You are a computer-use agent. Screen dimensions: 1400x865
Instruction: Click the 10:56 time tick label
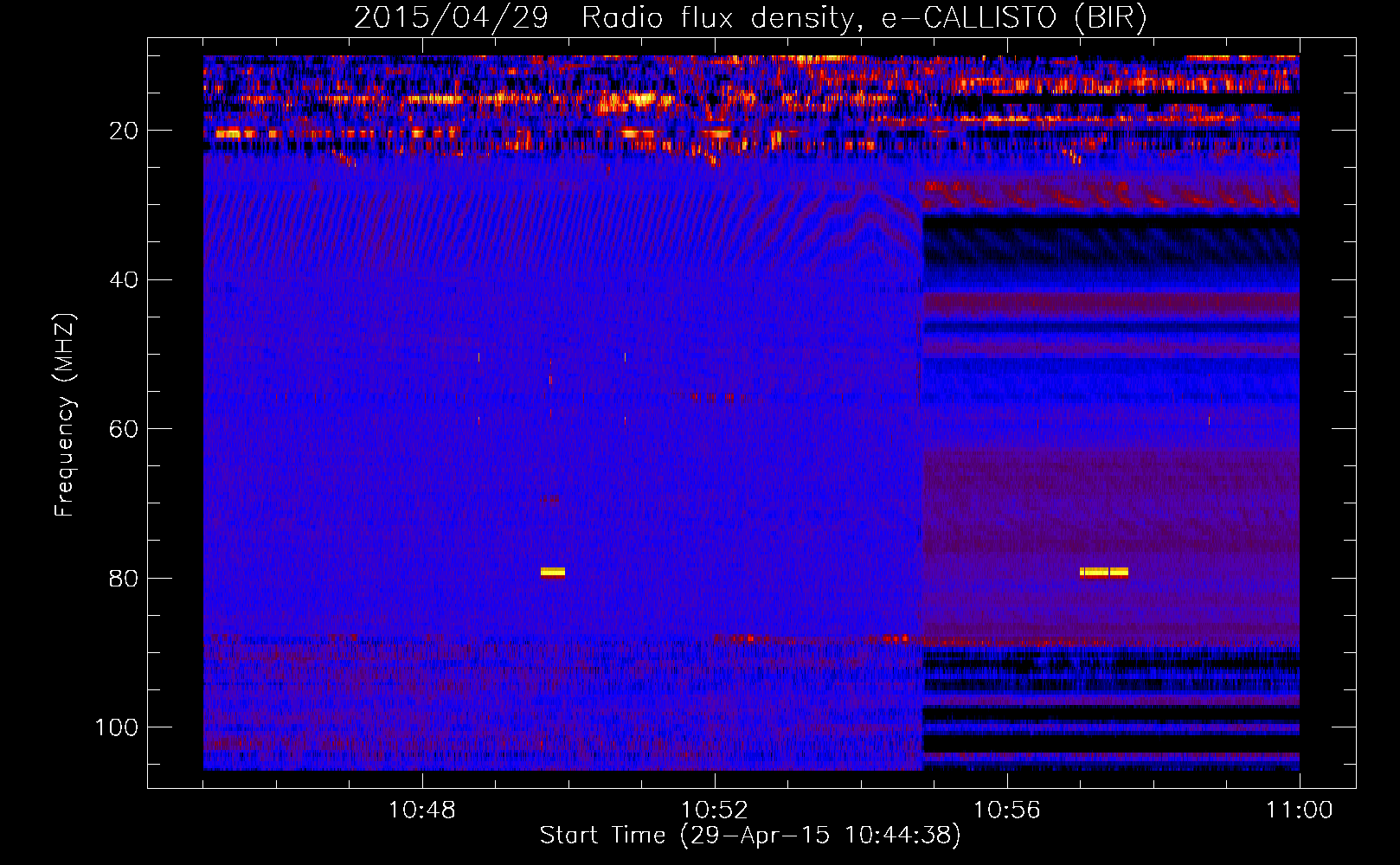pos(1006,811)
